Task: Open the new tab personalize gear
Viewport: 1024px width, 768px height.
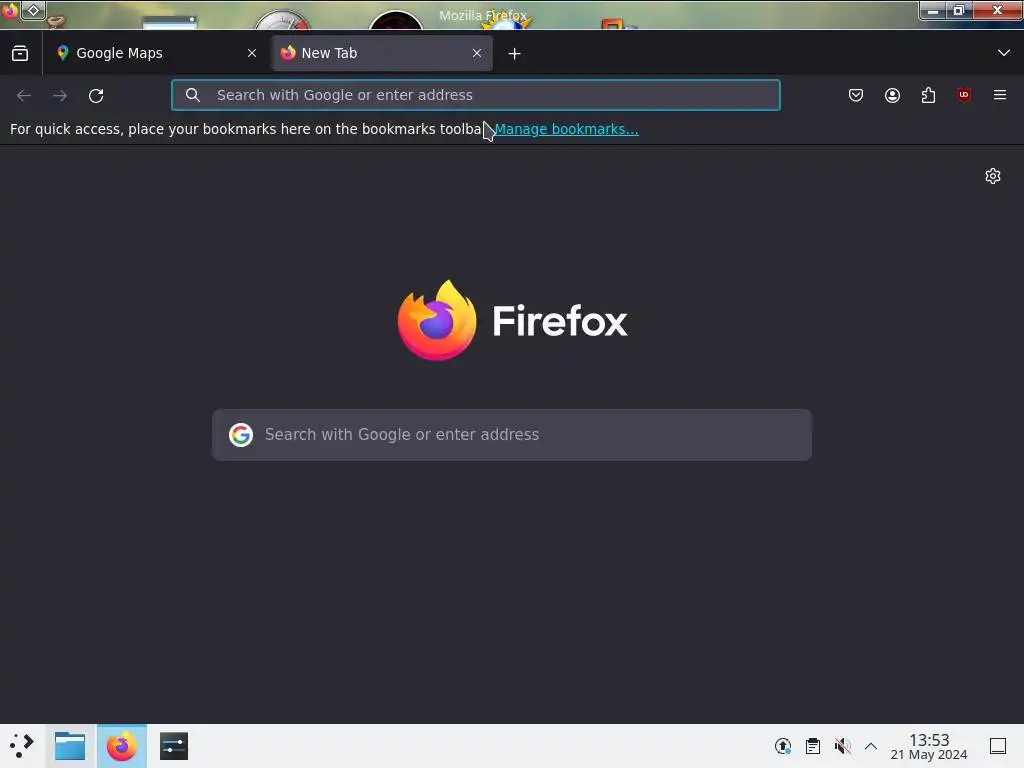Action: click(993, 176)
